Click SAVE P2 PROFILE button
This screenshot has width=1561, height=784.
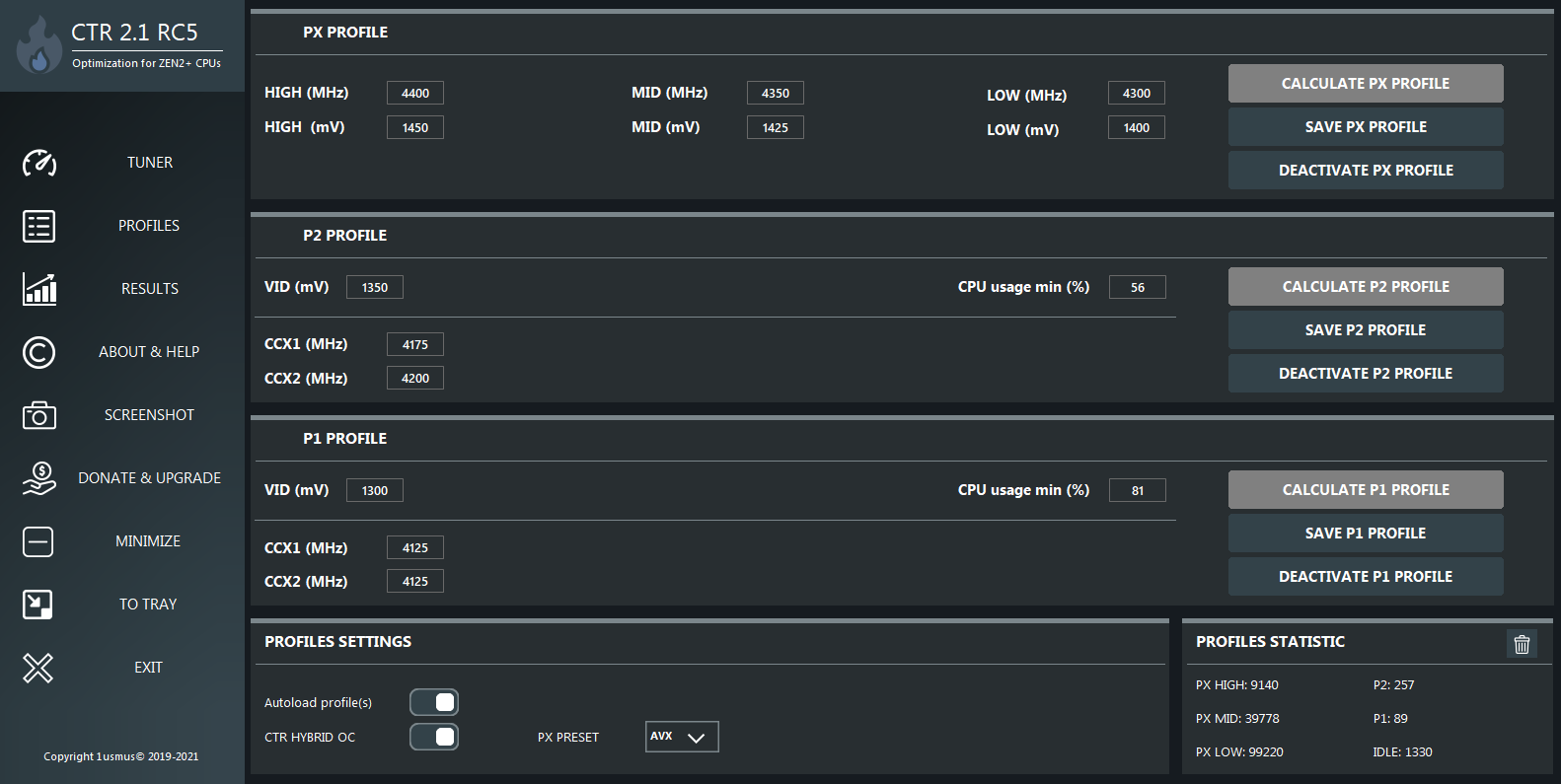1366,330
